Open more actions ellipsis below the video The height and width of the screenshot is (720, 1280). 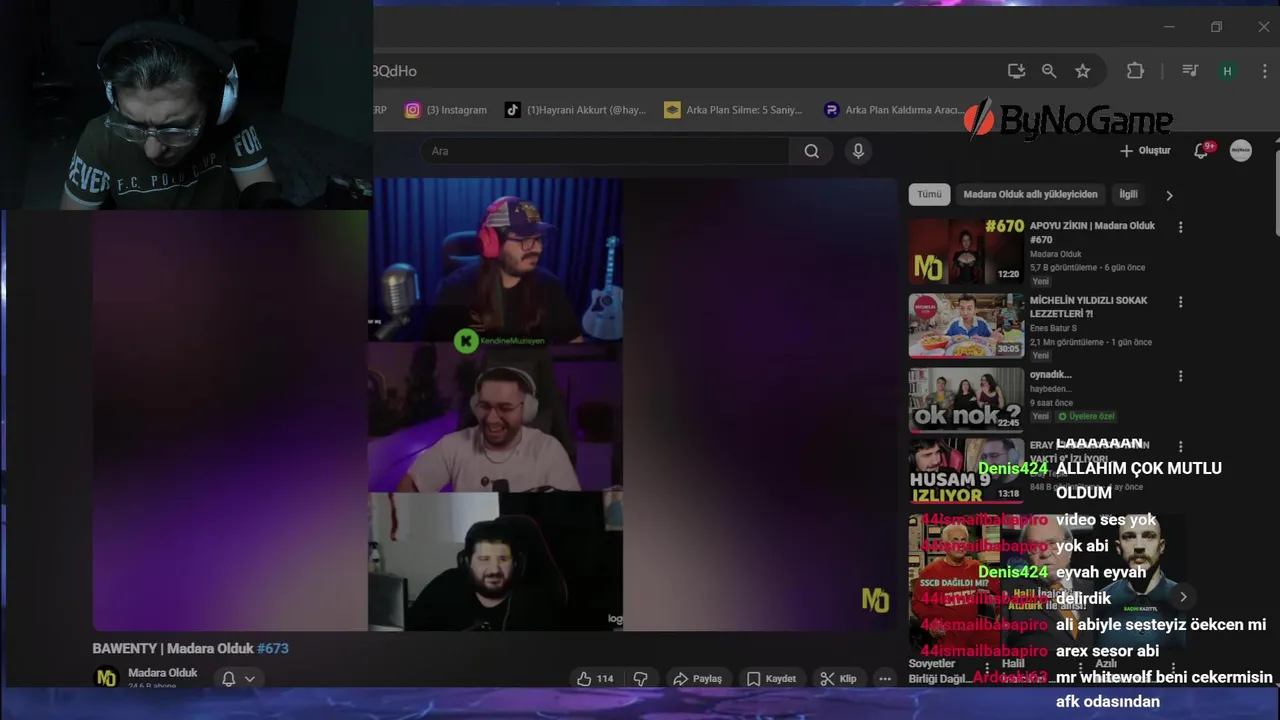pos(885,679)
